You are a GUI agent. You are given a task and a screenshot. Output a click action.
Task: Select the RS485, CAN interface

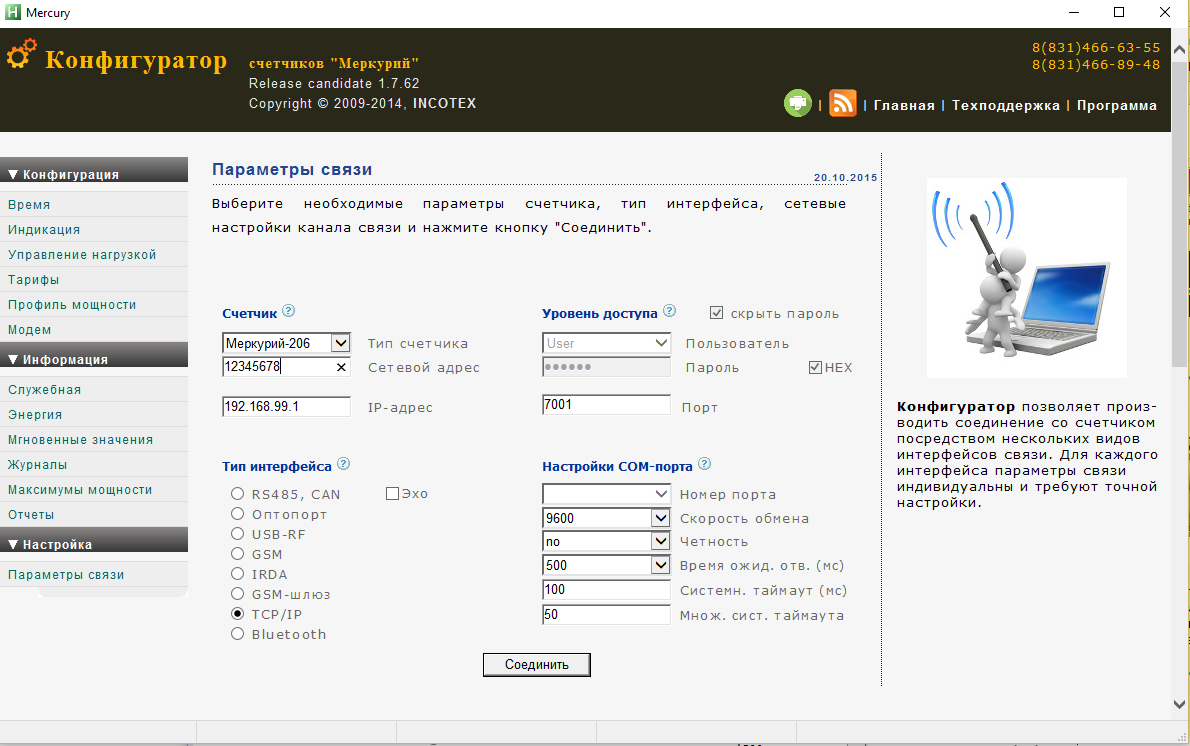pos(238,493)
